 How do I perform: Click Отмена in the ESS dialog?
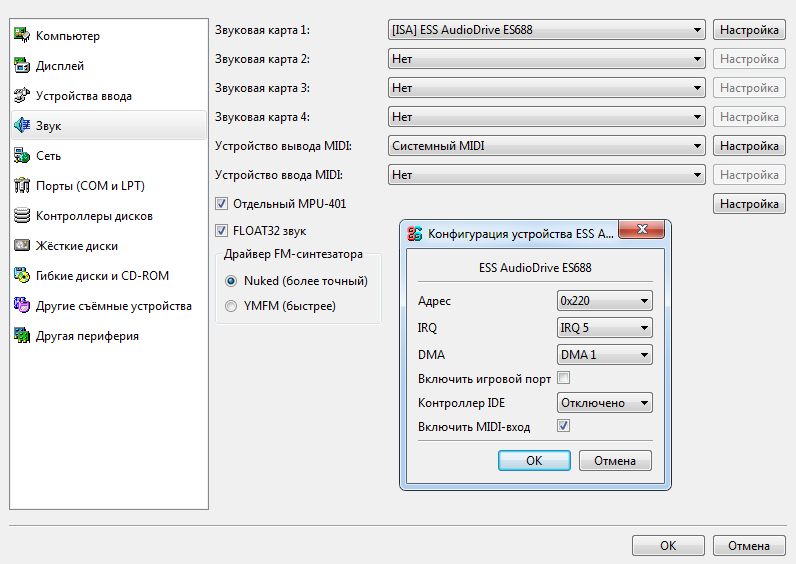coord(615,460)
